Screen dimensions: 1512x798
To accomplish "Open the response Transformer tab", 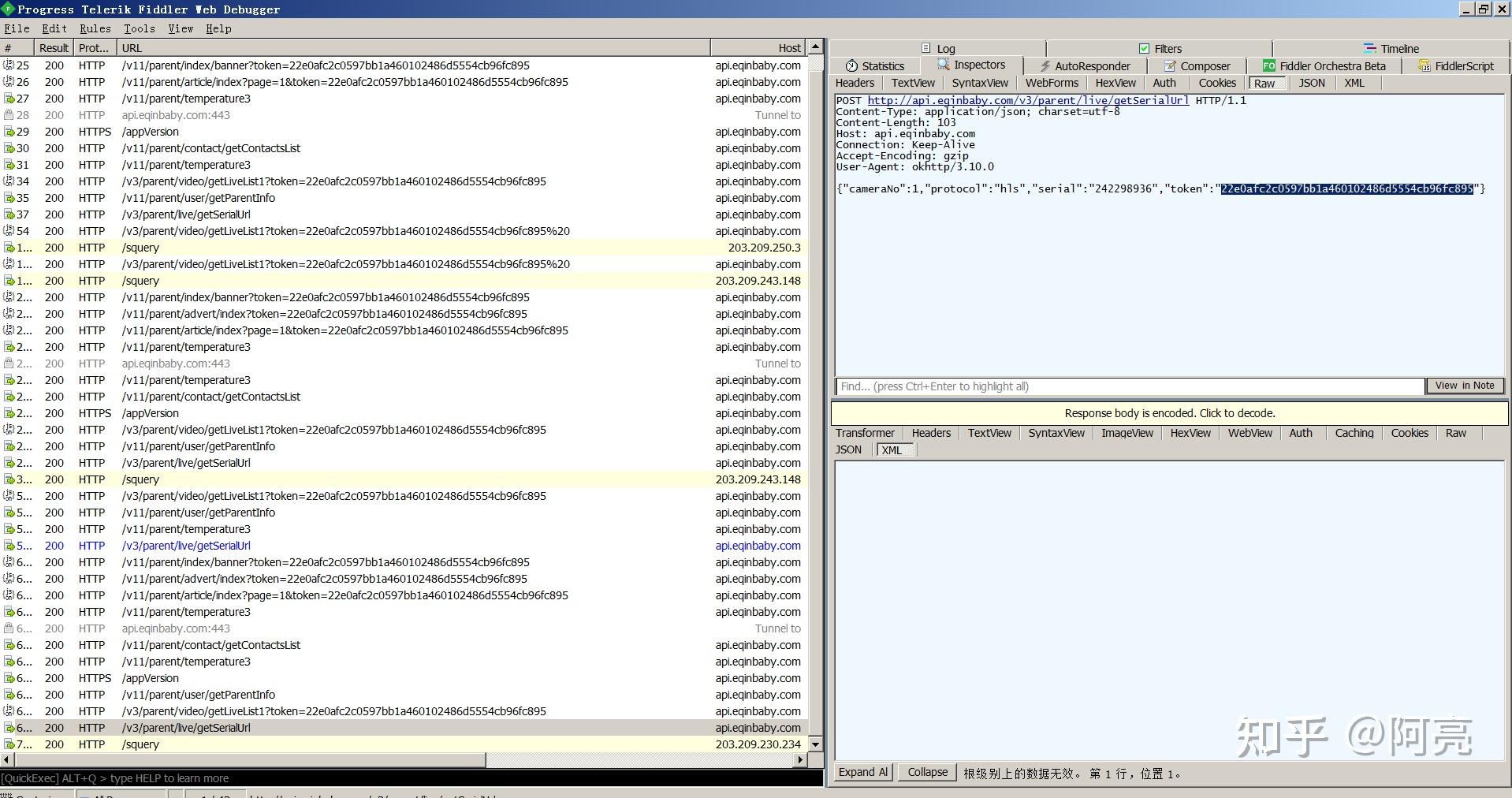I will click(865, 433).
